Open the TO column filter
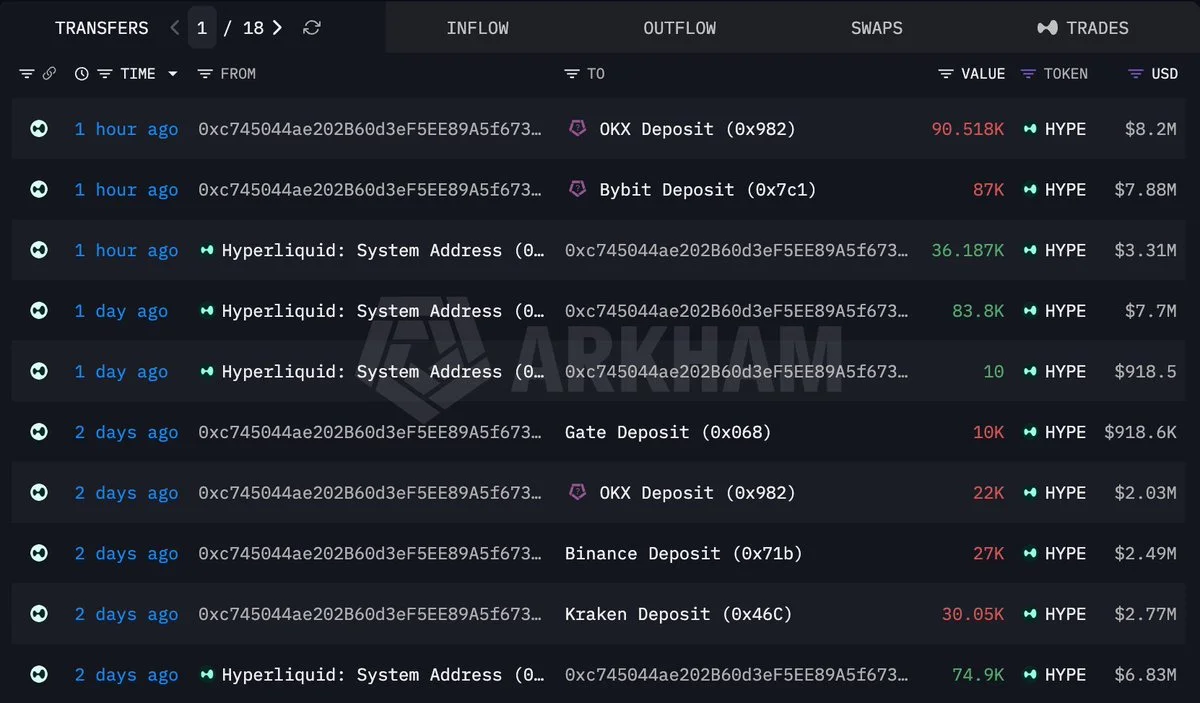The image size is (1200, 703). [x=572, y=74]
